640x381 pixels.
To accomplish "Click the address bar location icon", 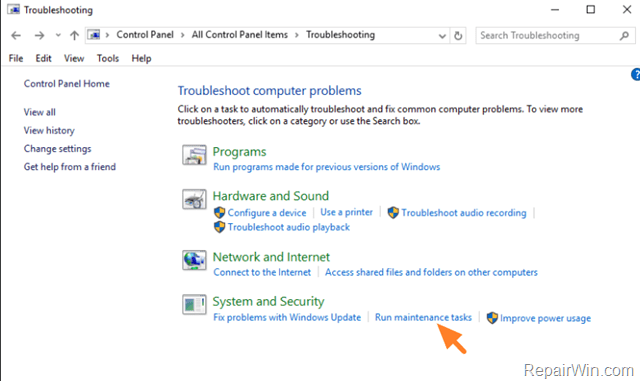I will (94, 35).
